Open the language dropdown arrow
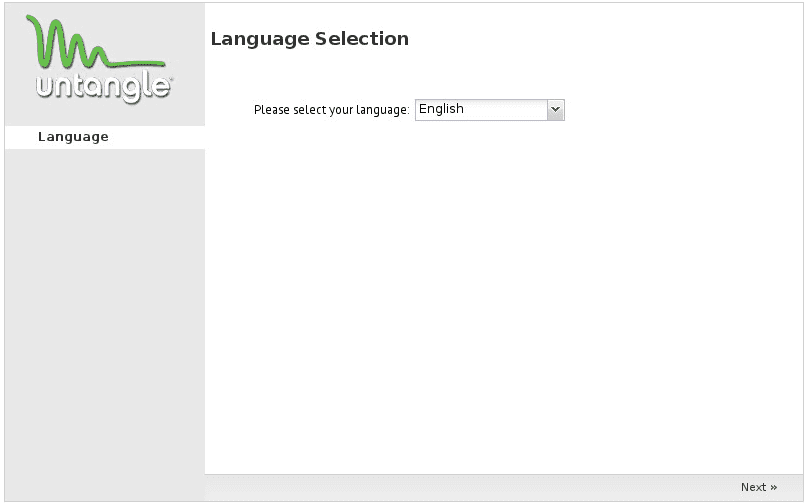Viewport: 804px width, 503px height. pyautogui.click(x=556, y=110)
